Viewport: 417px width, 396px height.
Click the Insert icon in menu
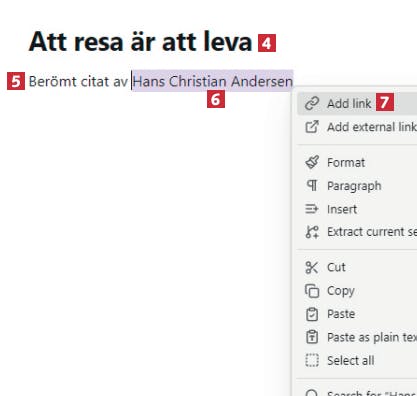[x=312, y=209]
